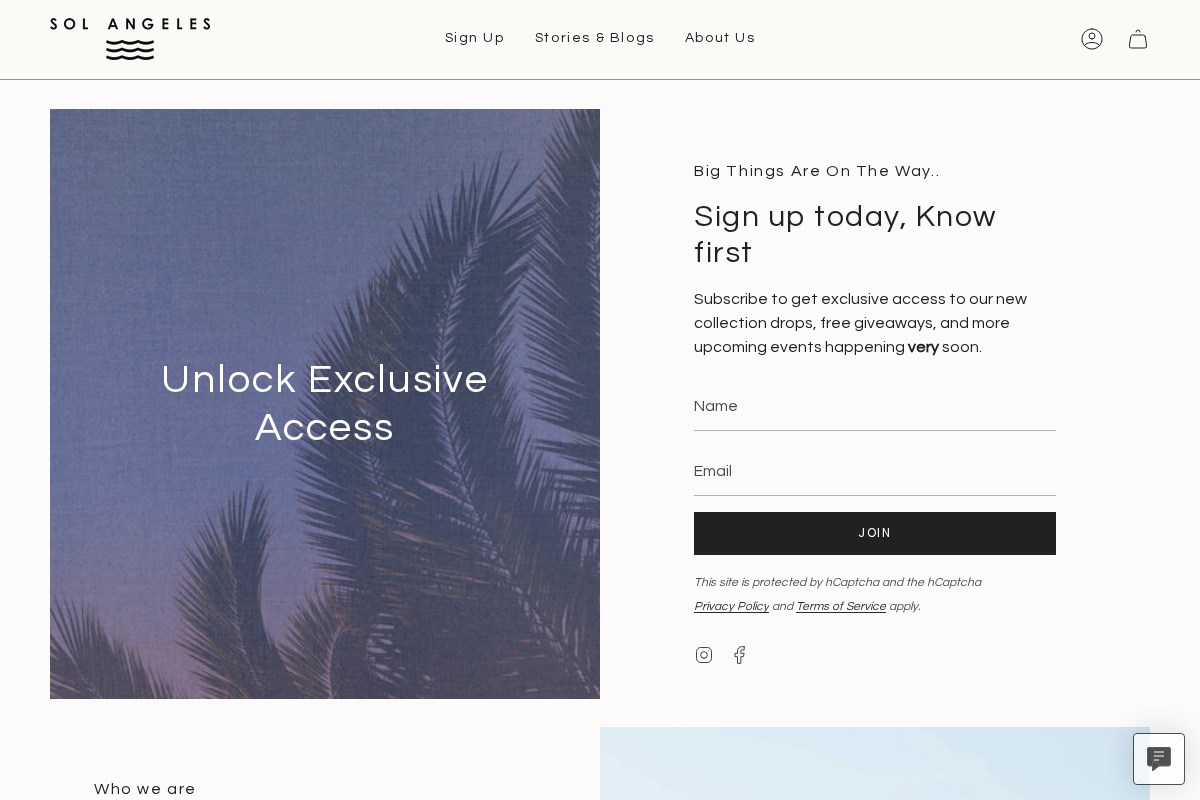Visit the Facebook social icon
Image resolution: width=1200 pixels, height=800 pixels.
click(740, 655)
